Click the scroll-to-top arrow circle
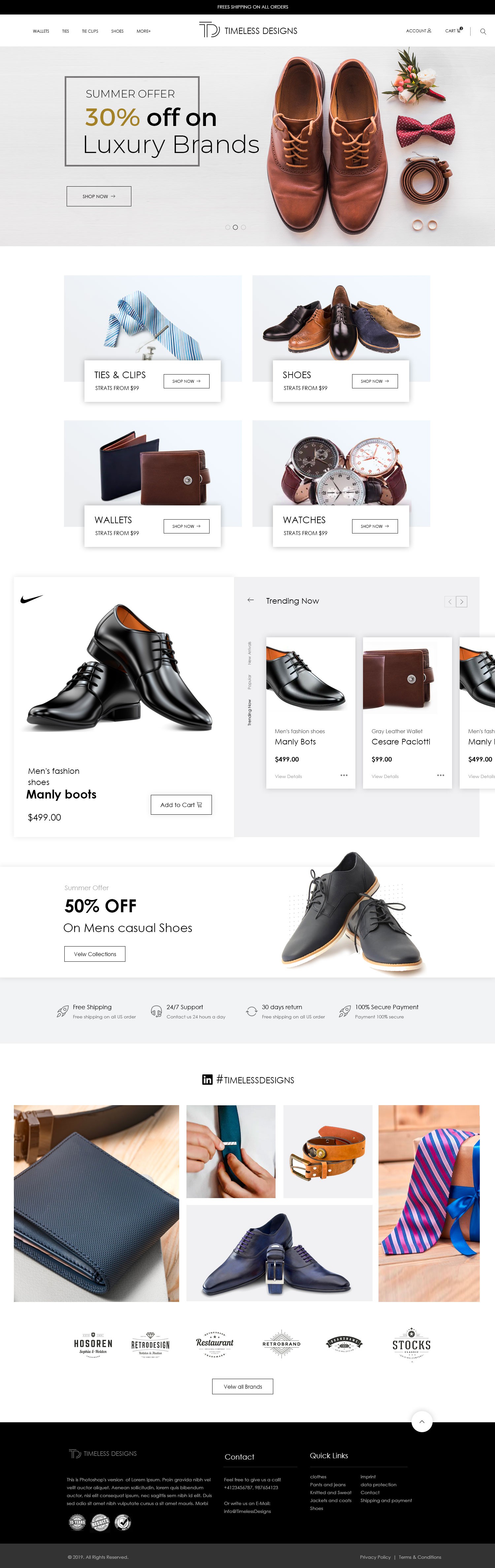The image size is (495, 1568). (x=422, y=1421)
